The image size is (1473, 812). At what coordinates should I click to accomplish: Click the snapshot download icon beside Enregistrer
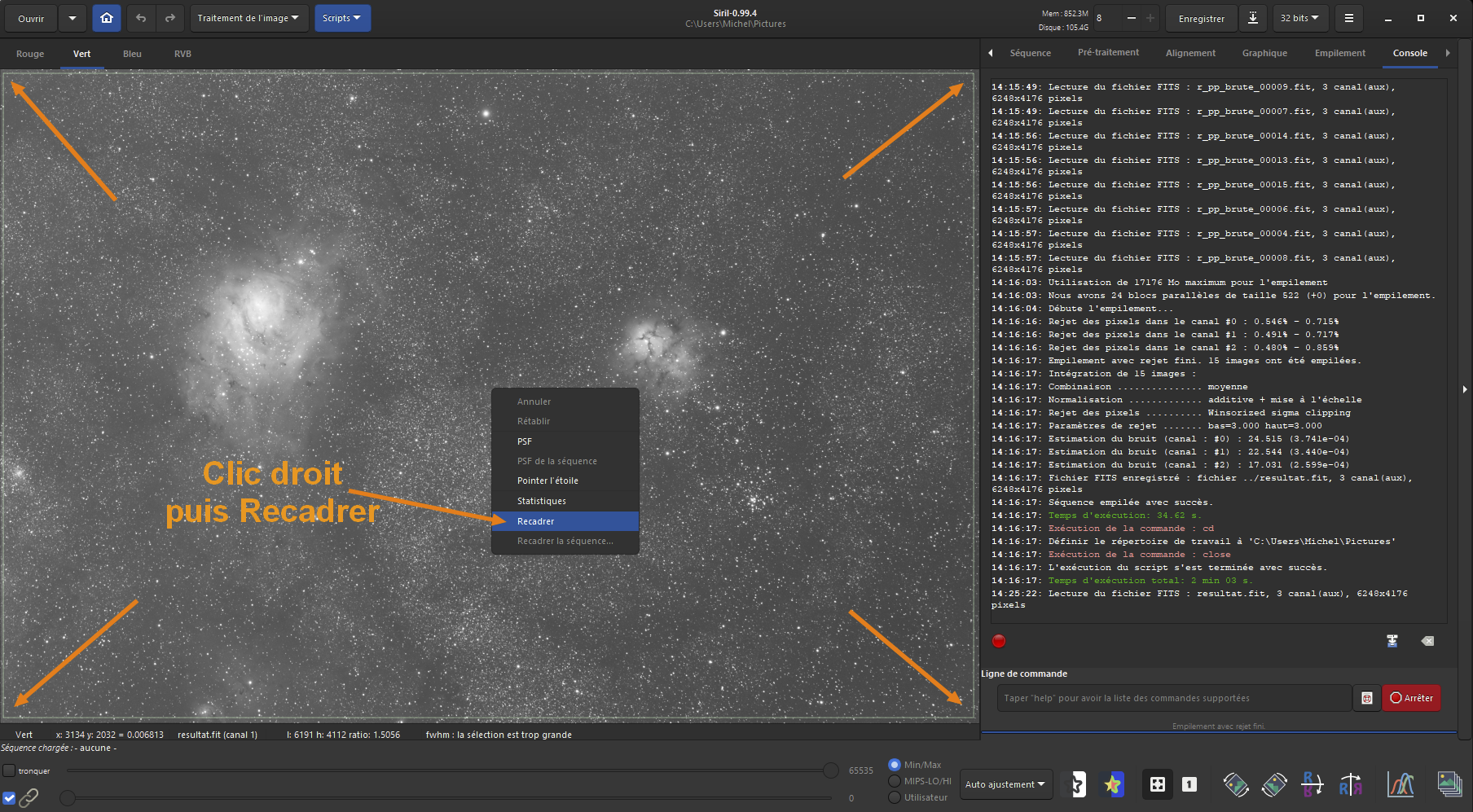coord(1253,18)
